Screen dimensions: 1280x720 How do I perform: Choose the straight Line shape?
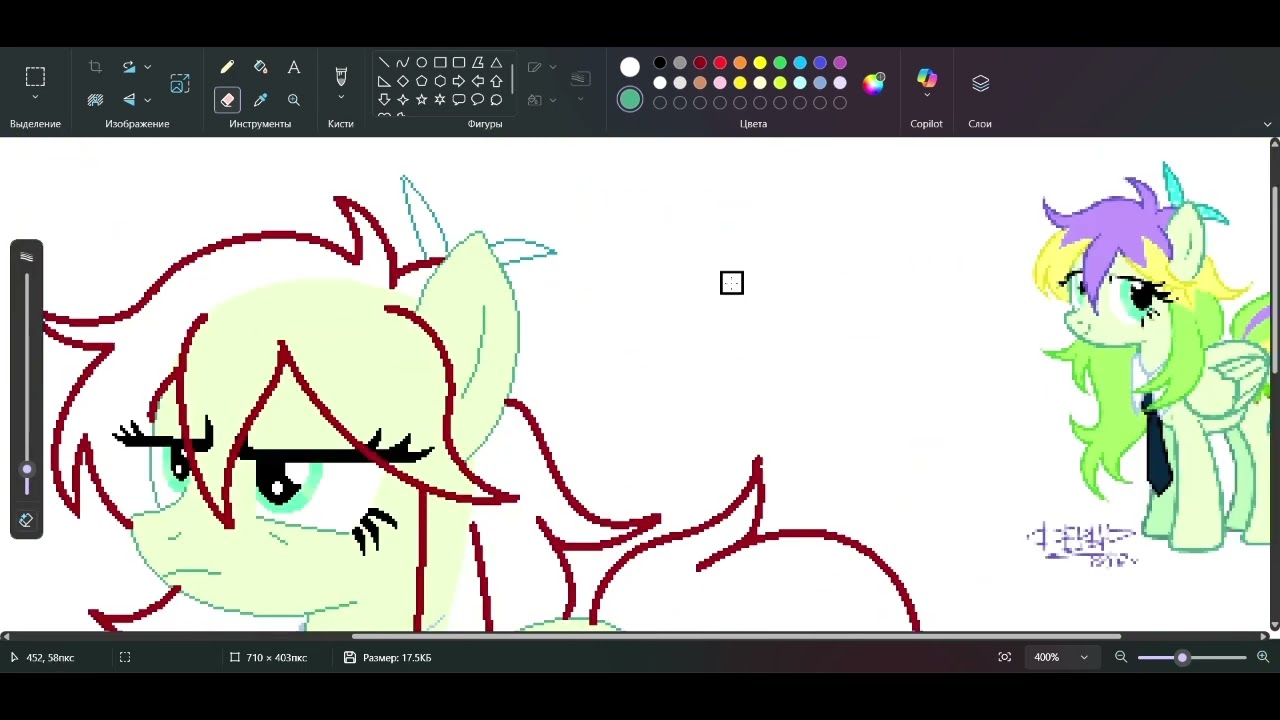click(x=384, y=62)
